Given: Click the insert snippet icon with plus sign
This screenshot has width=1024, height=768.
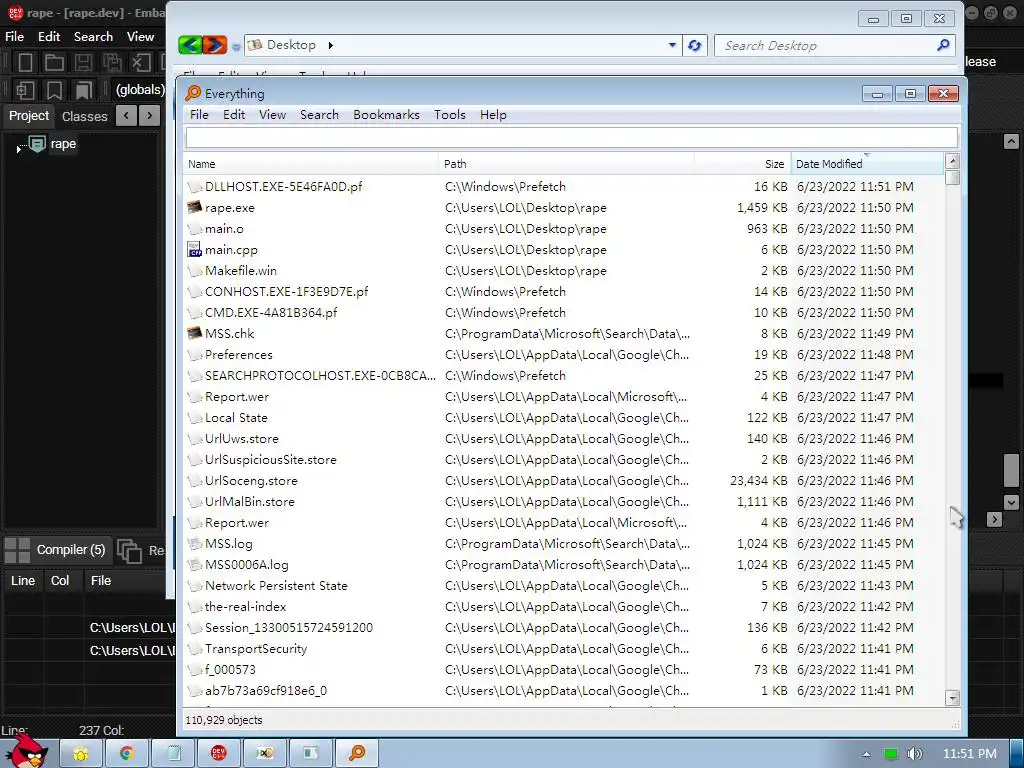Looking at the screenshot, I should pos(25,89).
